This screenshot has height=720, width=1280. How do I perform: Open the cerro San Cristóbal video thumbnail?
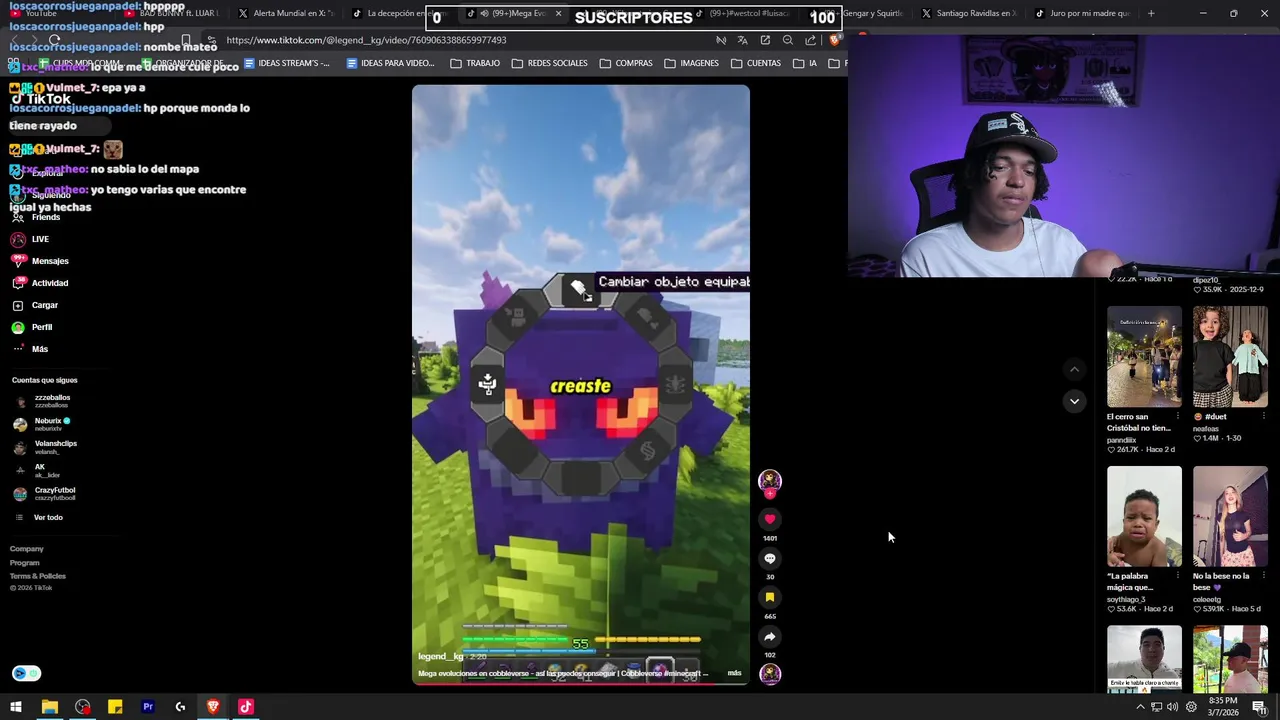[1144, 356]
